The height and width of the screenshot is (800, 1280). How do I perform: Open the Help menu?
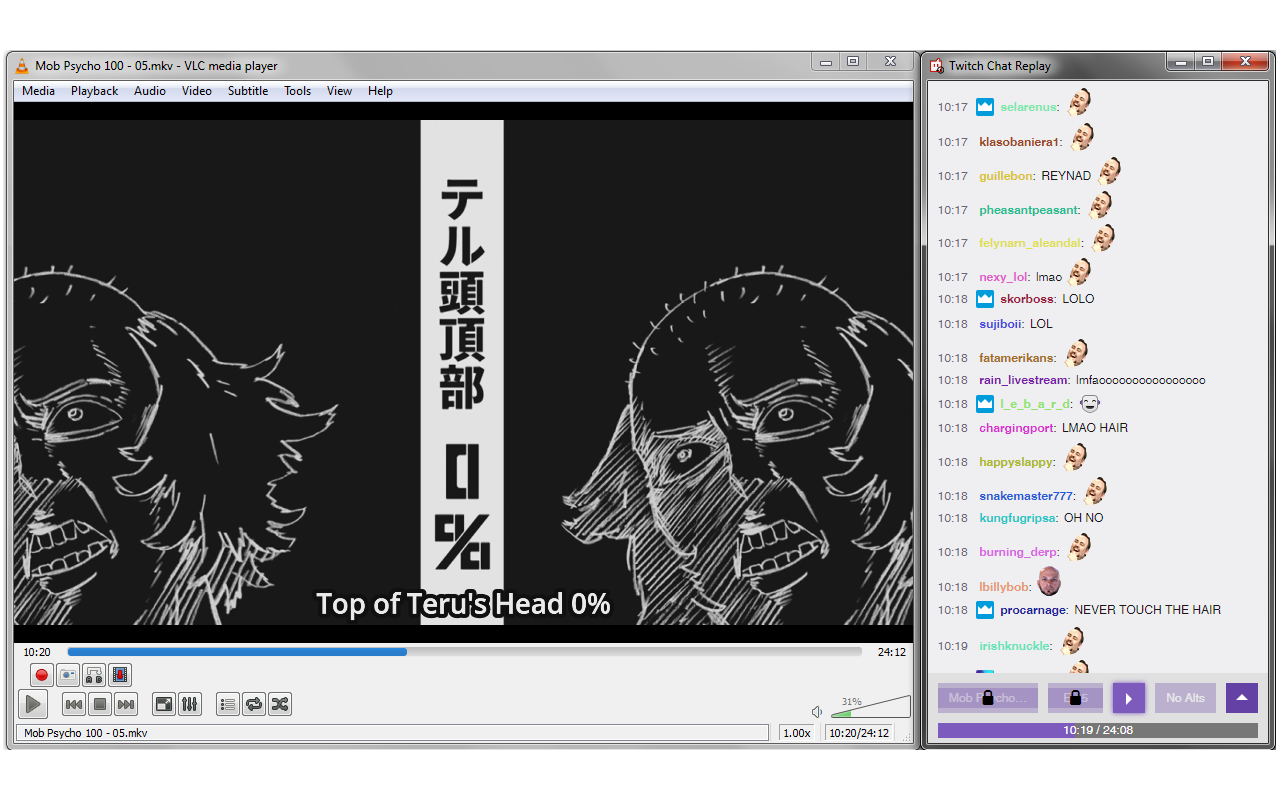(380, 91)
